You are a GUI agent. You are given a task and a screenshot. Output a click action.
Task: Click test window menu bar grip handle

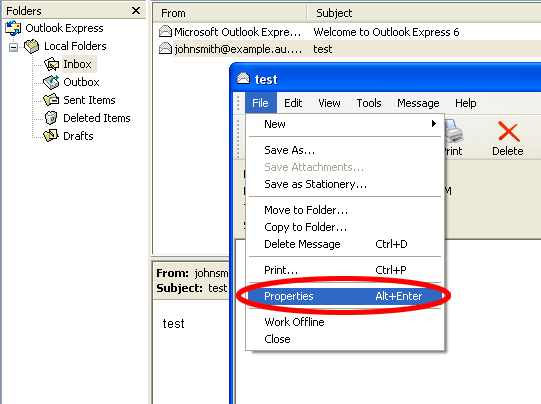pos(238,103)
